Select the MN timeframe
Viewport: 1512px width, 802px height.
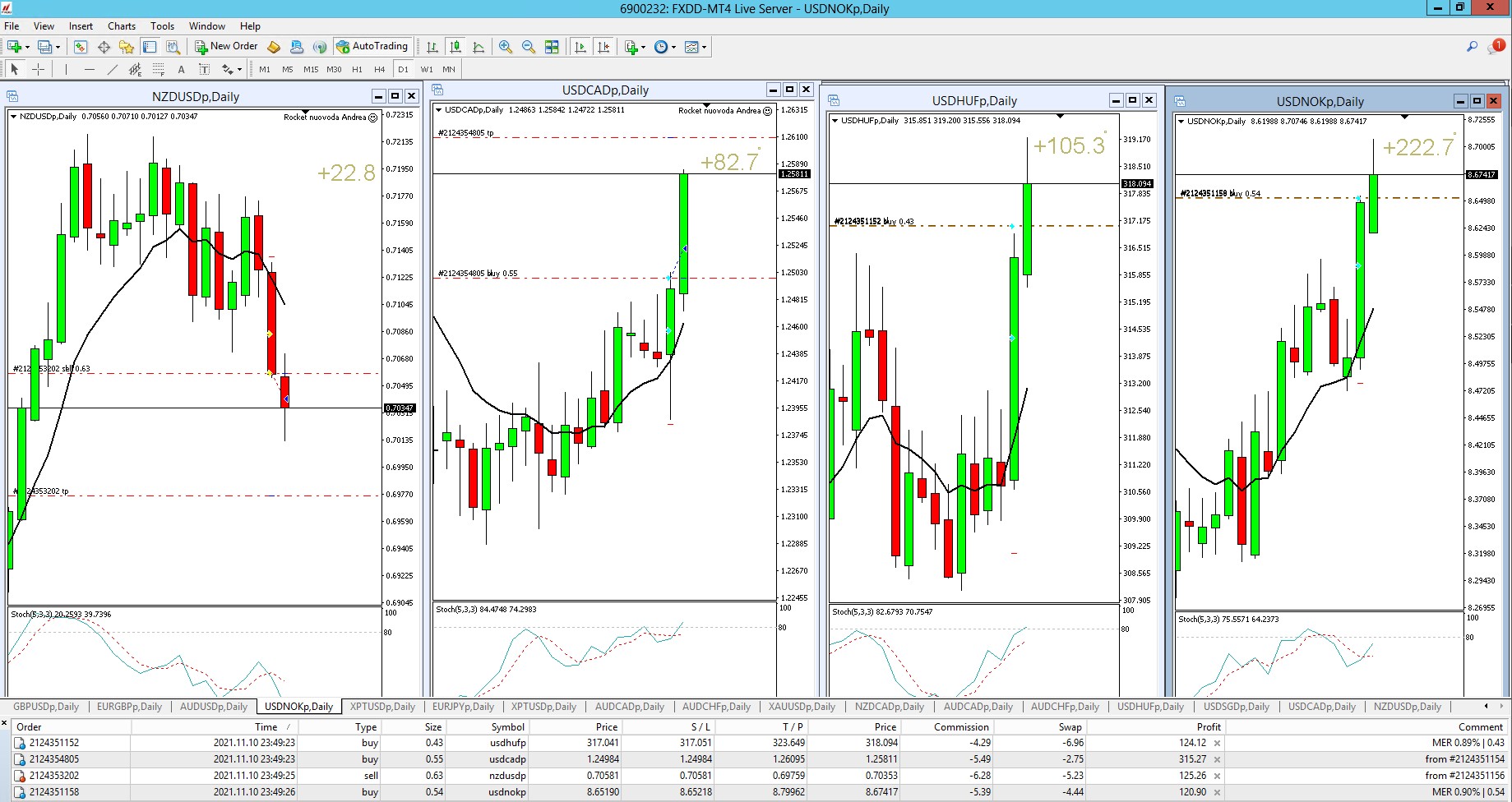coord(449,69)
